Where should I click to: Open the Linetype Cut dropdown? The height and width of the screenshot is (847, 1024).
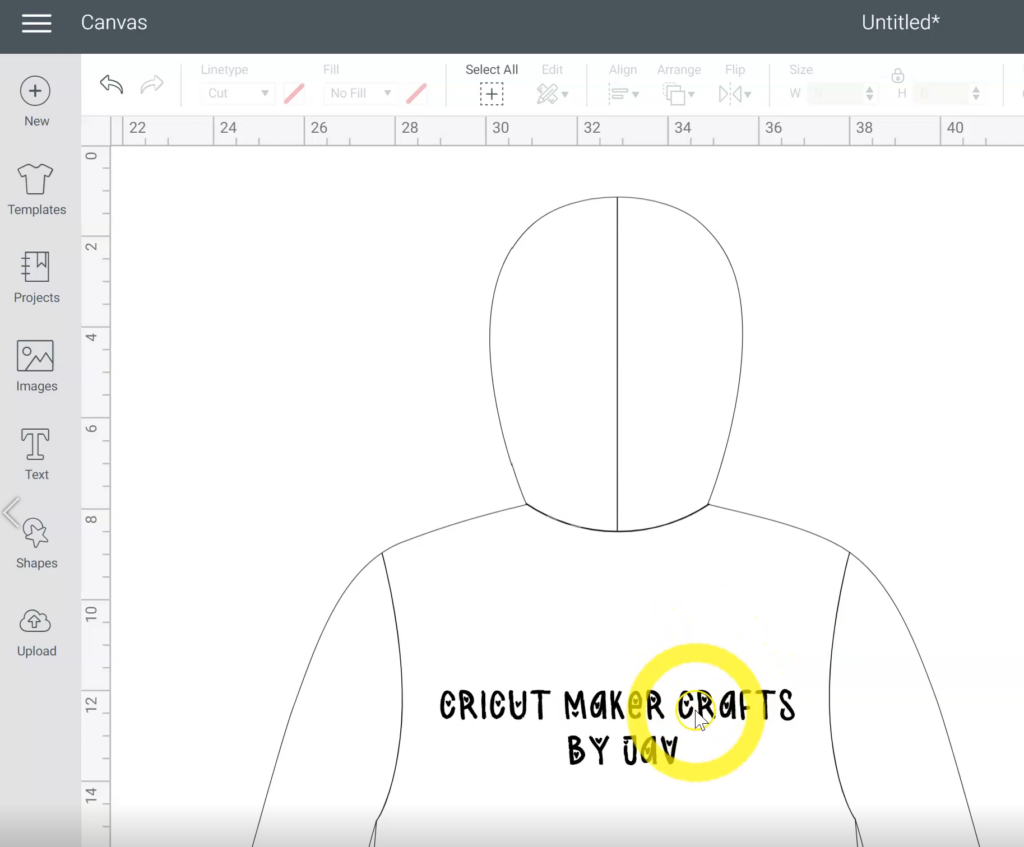coord(237,93)
